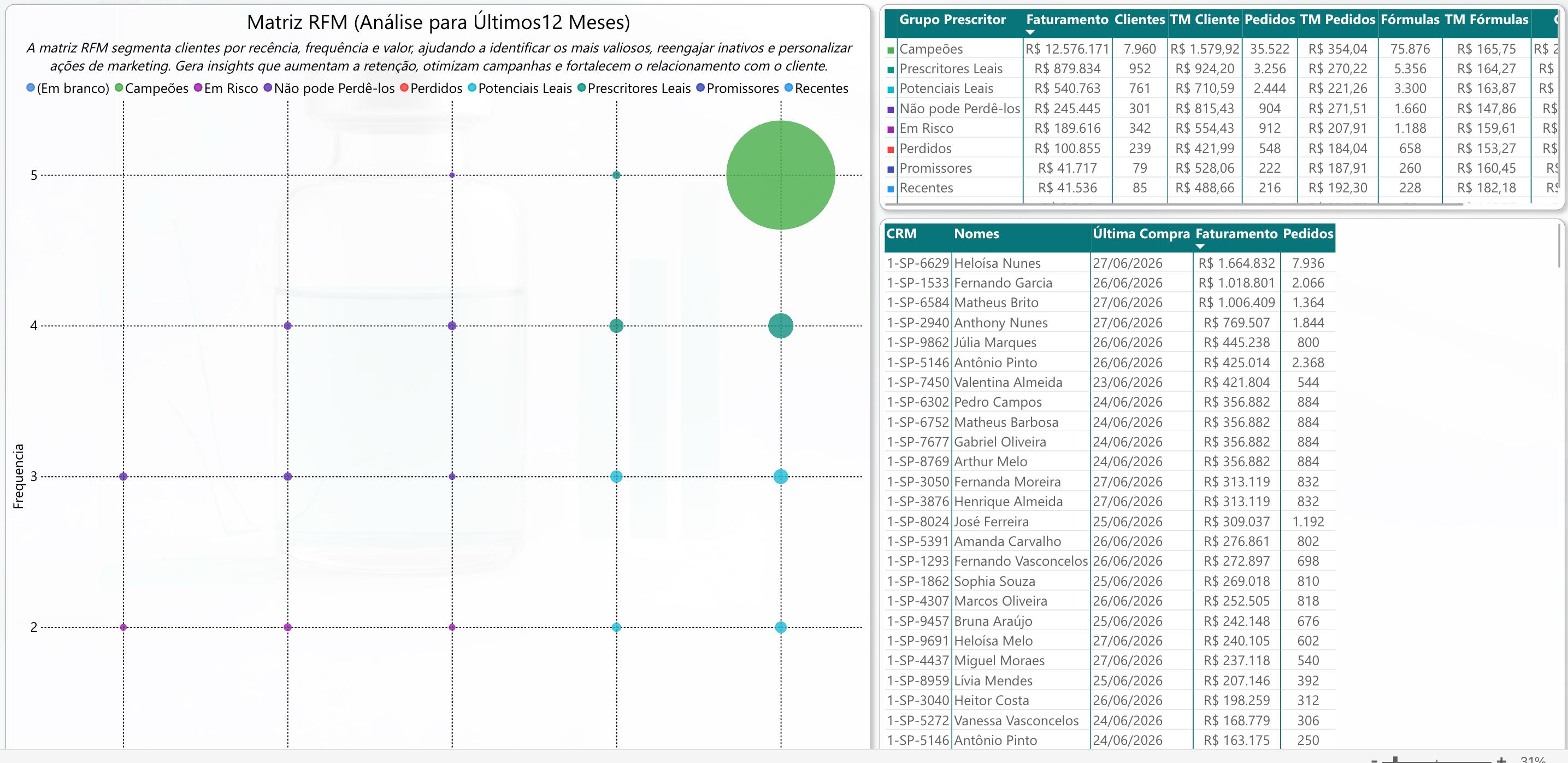Click sort arrow under CRM table Faturamento
The image size is (1568, 763).
tap(1200, 246)
